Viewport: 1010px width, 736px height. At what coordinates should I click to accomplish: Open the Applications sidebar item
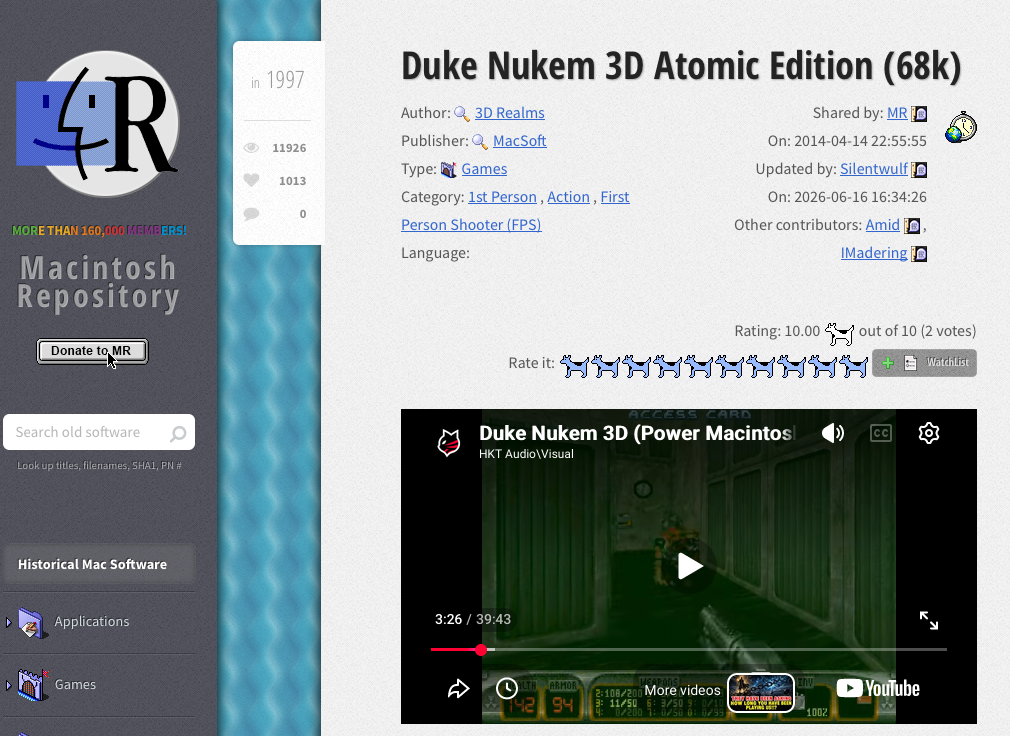coord(91,621)
